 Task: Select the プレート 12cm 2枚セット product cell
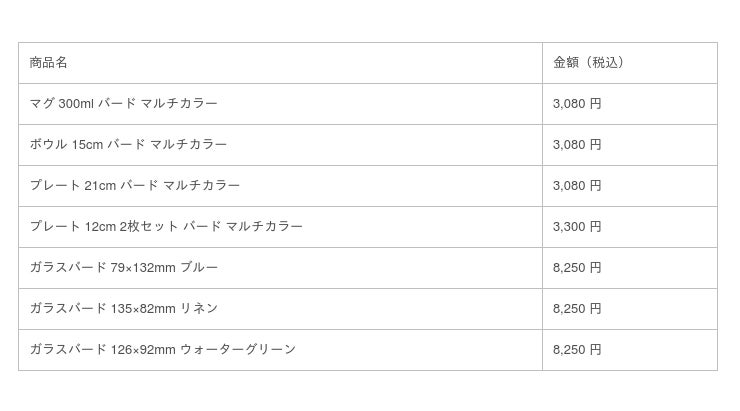tap(166, 227)
